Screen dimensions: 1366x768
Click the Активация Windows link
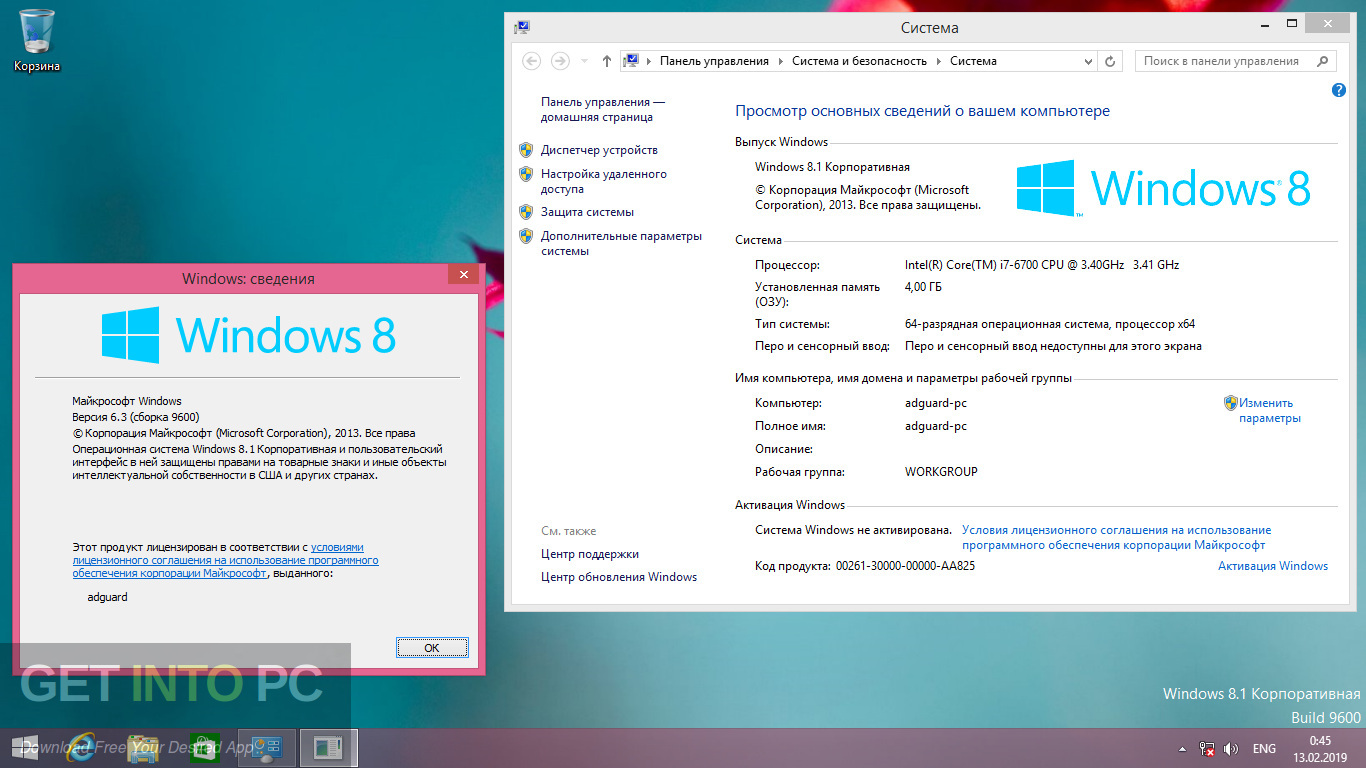click(1272, 566)
